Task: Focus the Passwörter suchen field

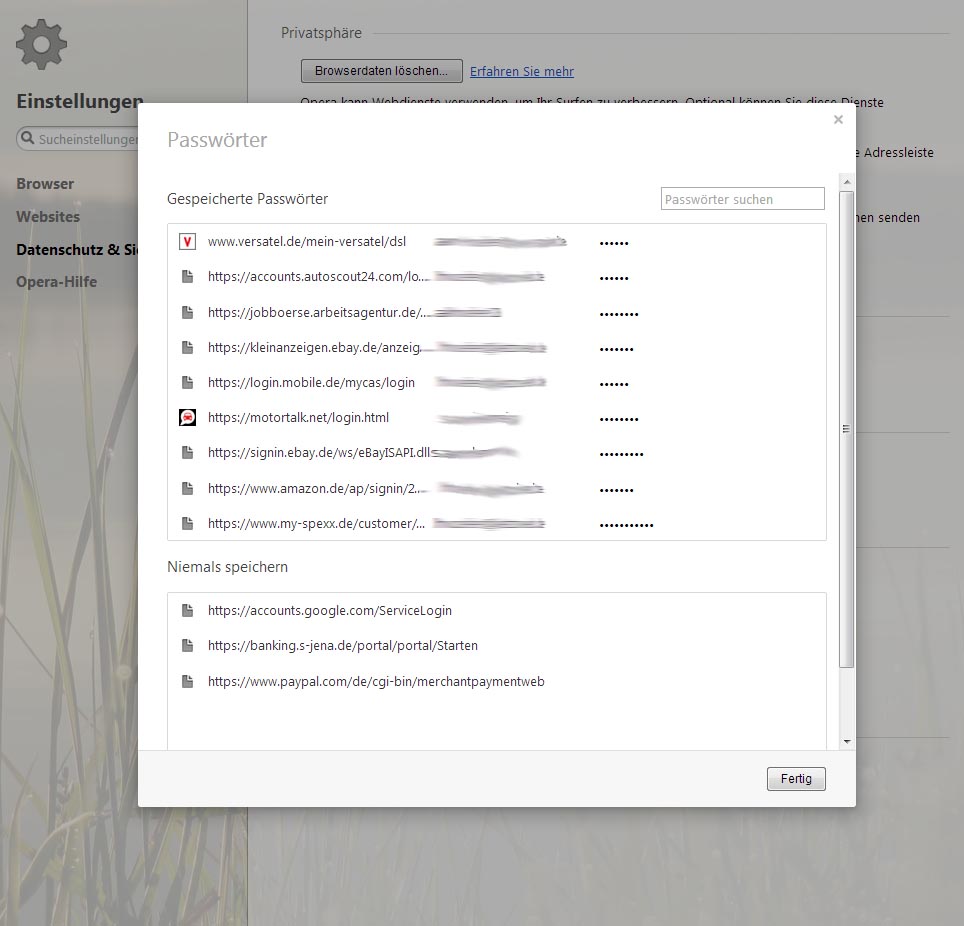Action: [743, 199]
